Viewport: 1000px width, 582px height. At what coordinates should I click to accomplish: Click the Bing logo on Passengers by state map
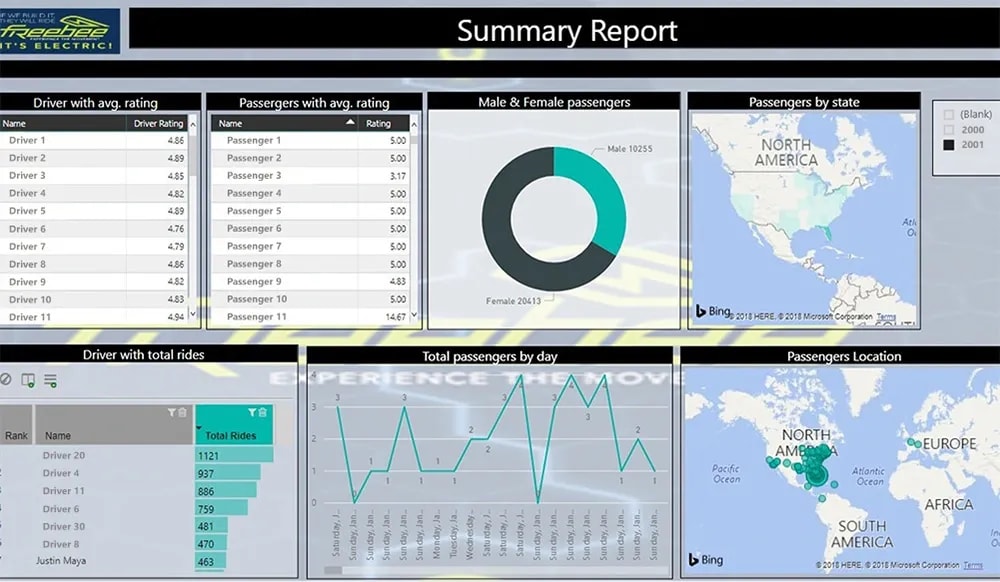coord(712,311)
